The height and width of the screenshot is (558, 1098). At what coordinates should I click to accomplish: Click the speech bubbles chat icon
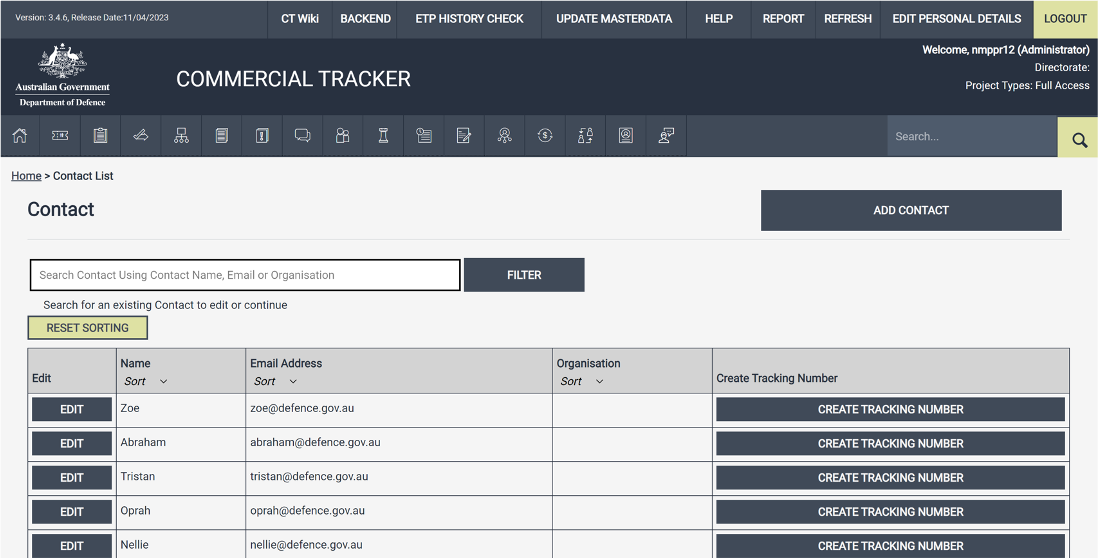(302, 136)
